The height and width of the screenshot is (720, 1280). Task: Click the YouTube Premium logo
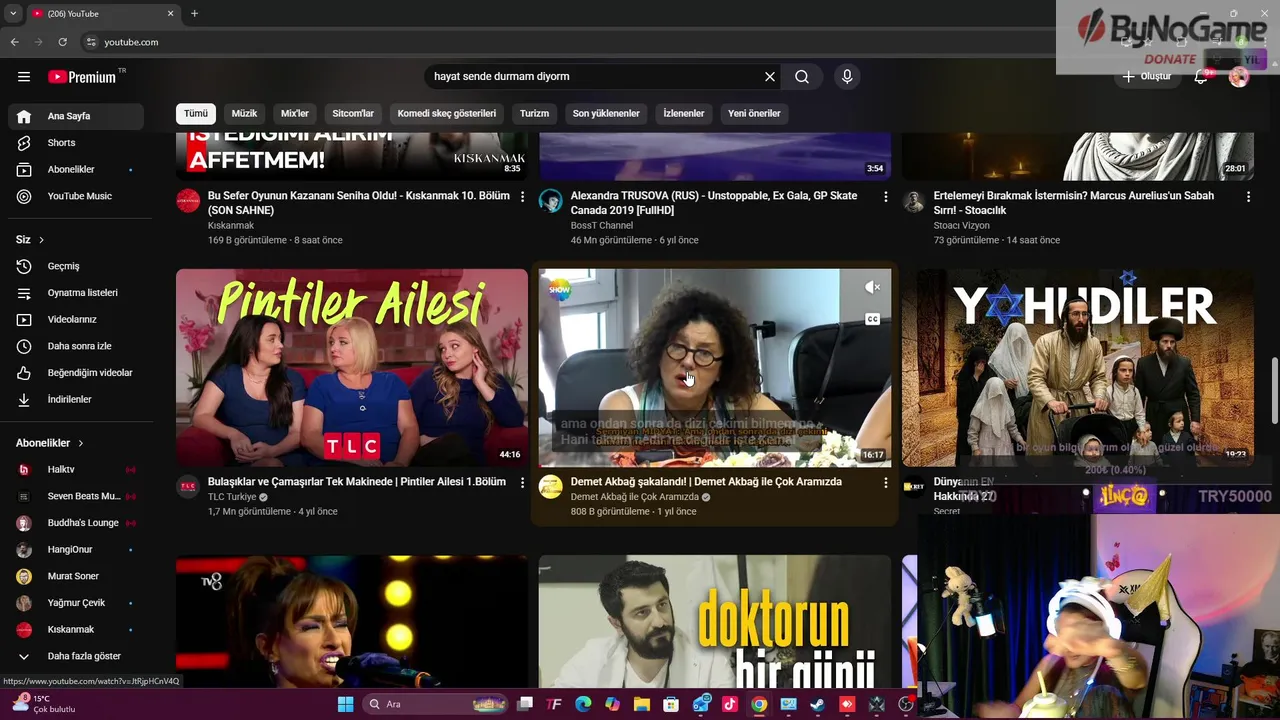click(83, 77)
